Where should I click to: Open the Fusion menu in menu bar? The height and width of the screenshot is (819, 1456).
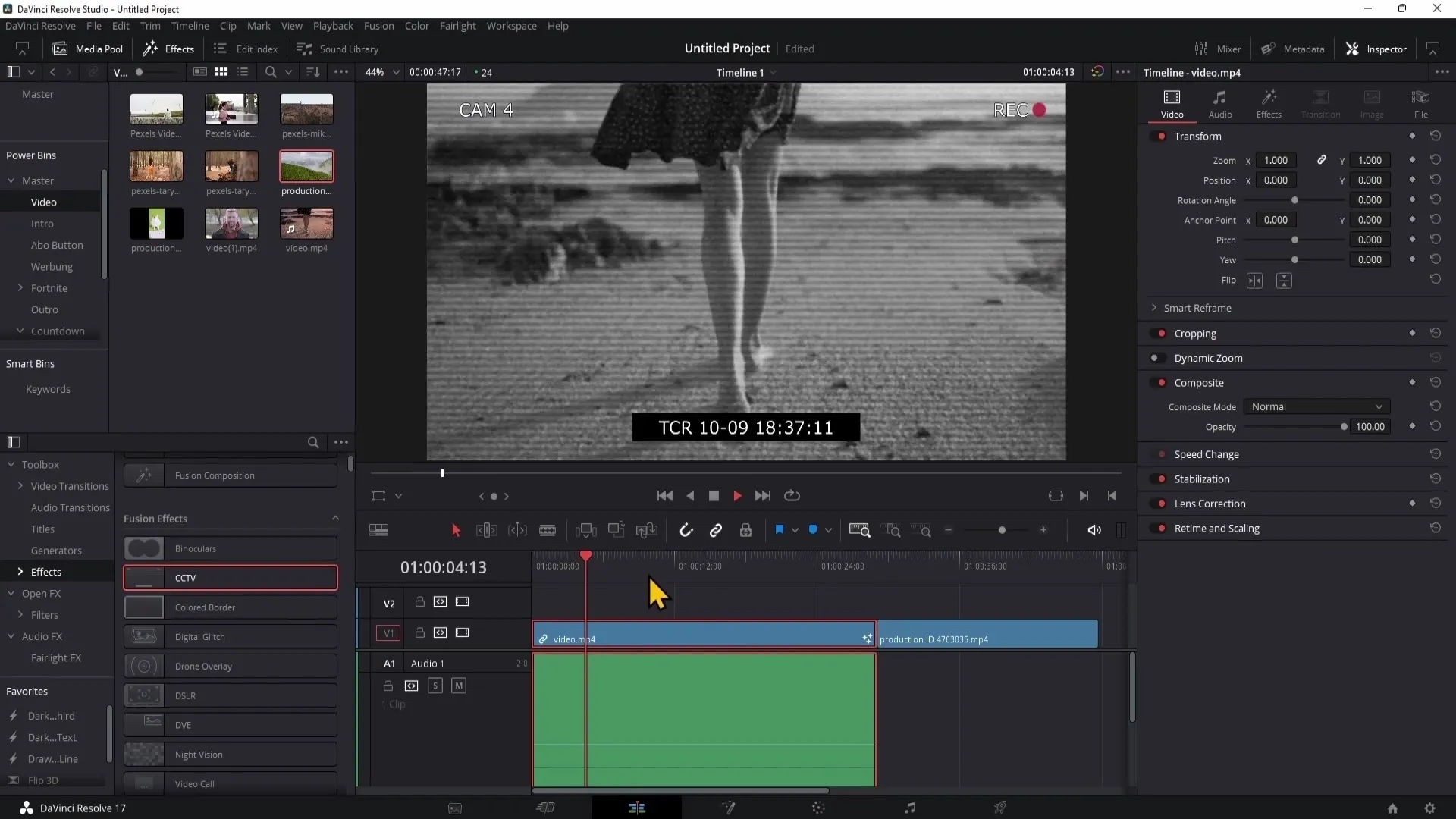(x=379, y=25)
